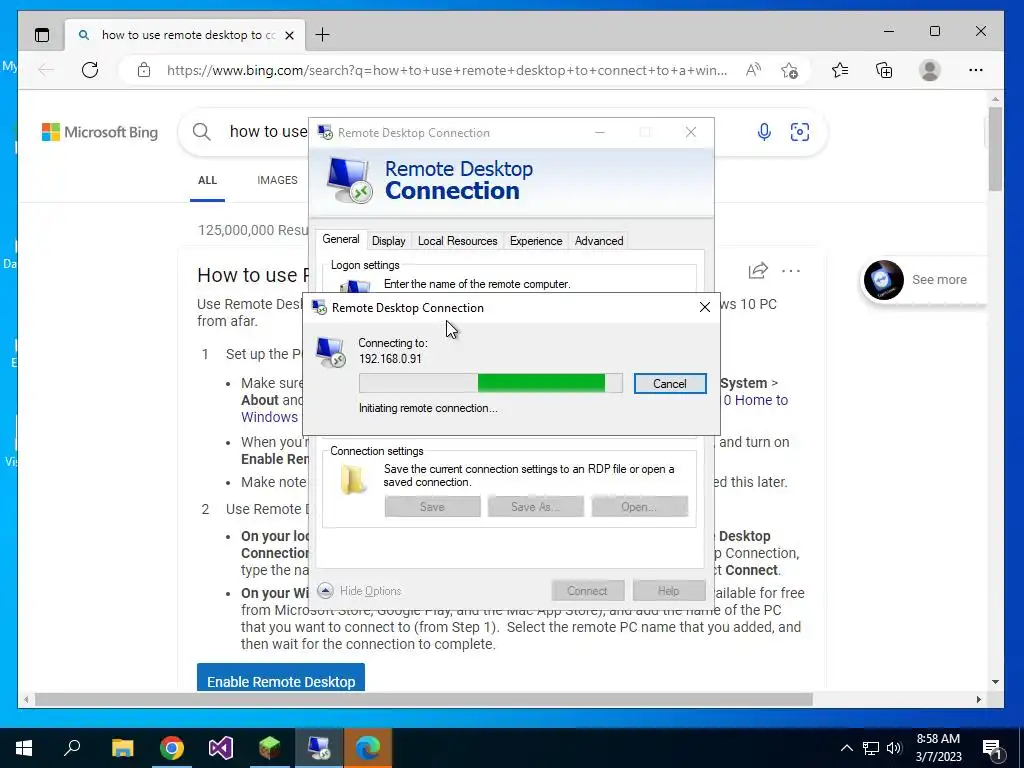Click Save under Connection settings

[x=432, y=507]
